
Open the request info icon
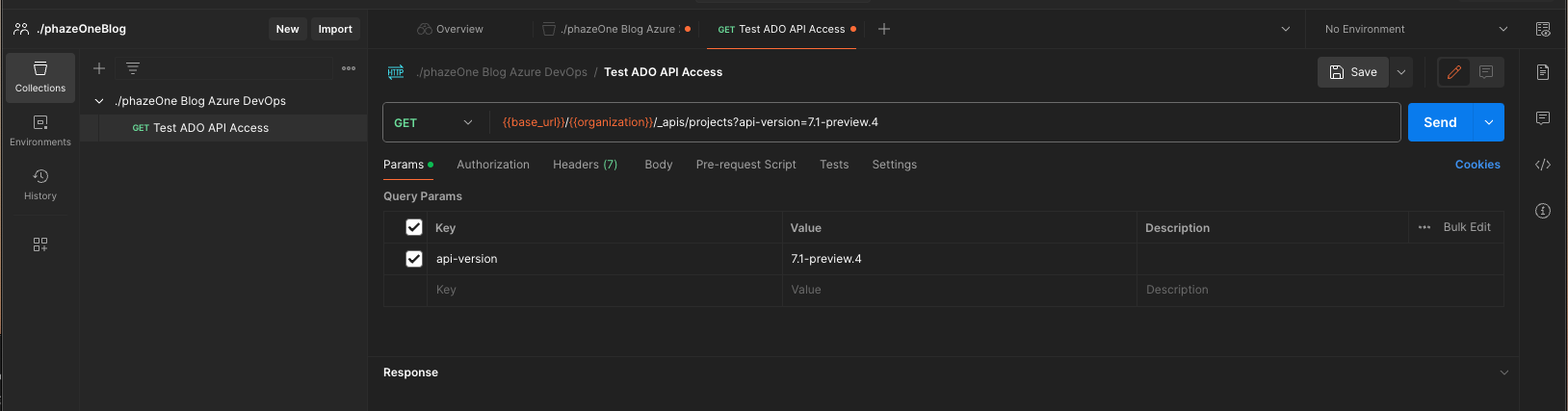coord(1543,211)
